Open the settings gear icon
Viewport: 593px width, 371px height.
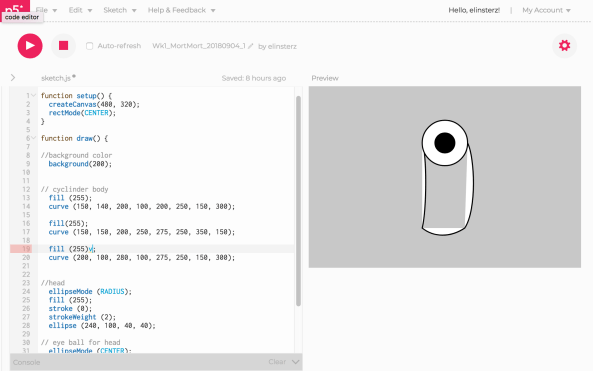click(564, 46)
